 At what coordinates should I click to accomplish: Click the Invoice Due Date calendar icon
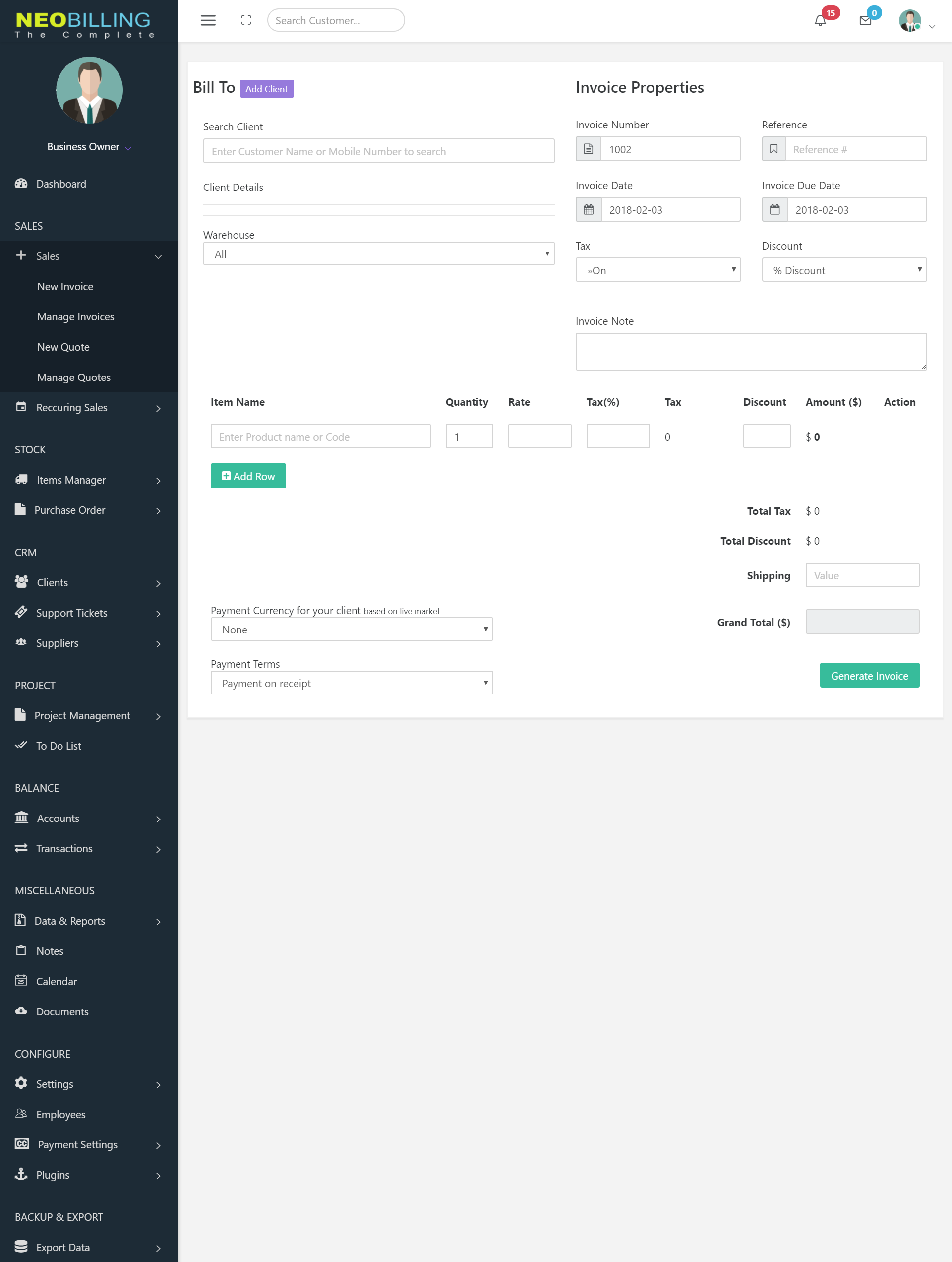point(774,210)
